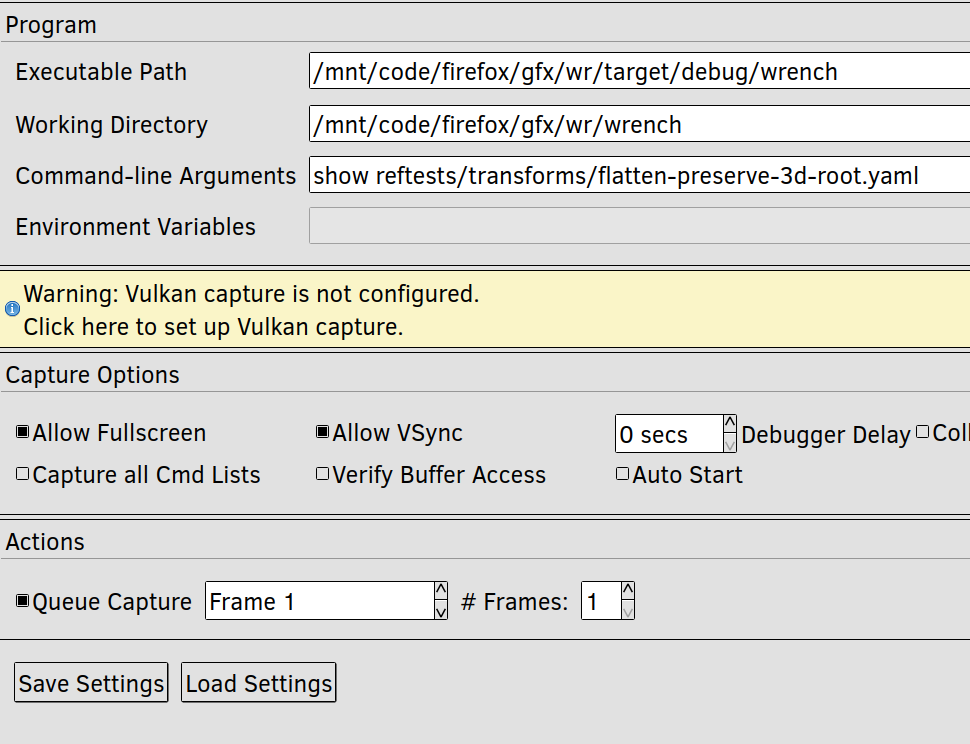Viewport: 970px width, 744px height.
Task: Focus the Executable Path field
Action: [639, 71]
